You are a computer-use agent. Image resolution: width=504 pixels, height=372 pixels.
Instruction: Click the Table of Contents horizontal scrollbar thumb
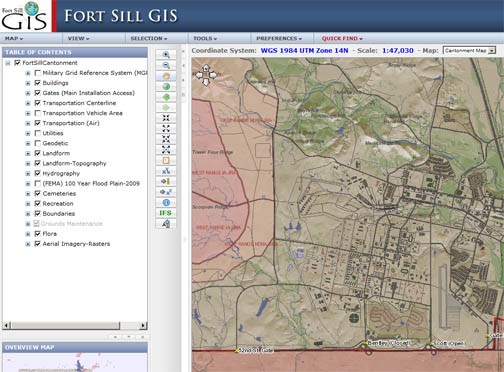(65, 325)
